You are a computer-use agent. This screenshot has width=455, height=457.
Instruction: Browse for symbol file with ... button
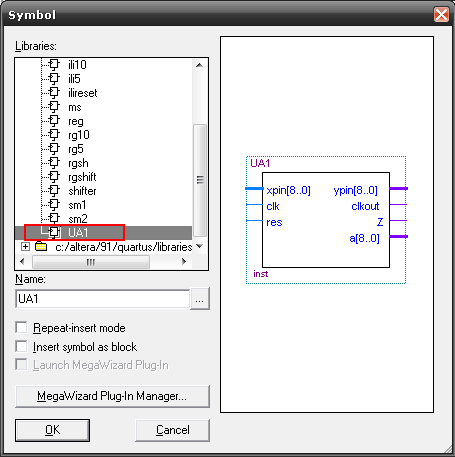[x=200, y=299]
